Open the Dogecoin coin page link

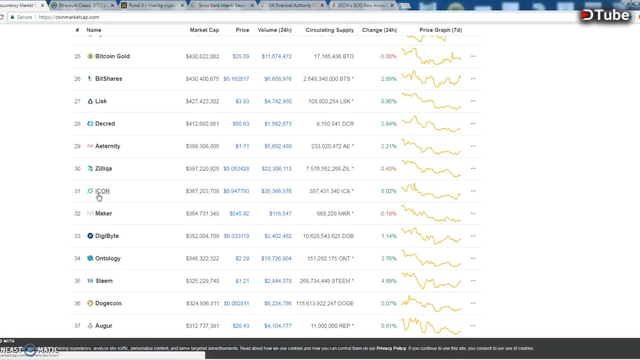108,303
